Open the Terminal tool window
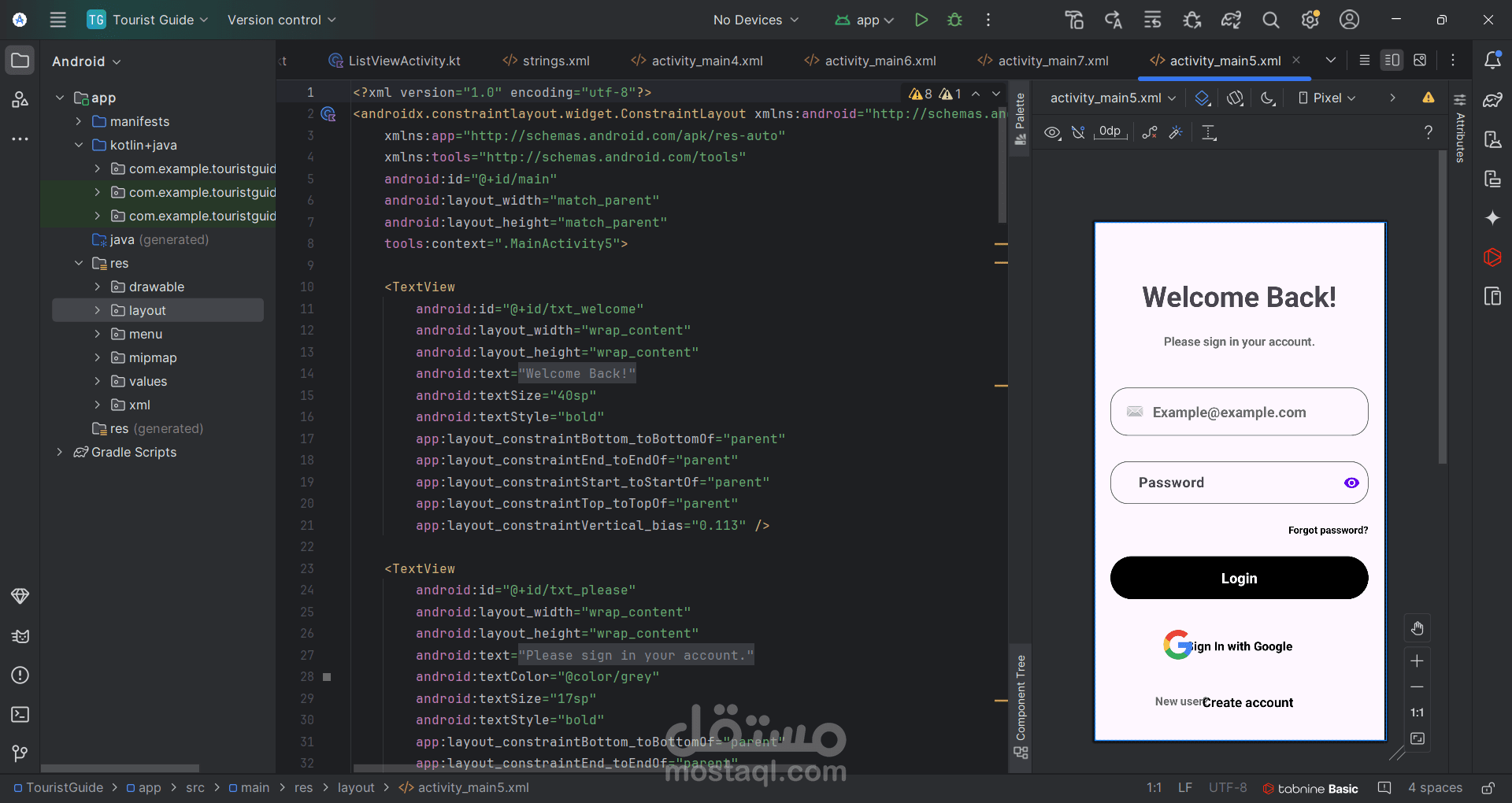This screenshot has height=803, width=1512. tap(20, 714)
